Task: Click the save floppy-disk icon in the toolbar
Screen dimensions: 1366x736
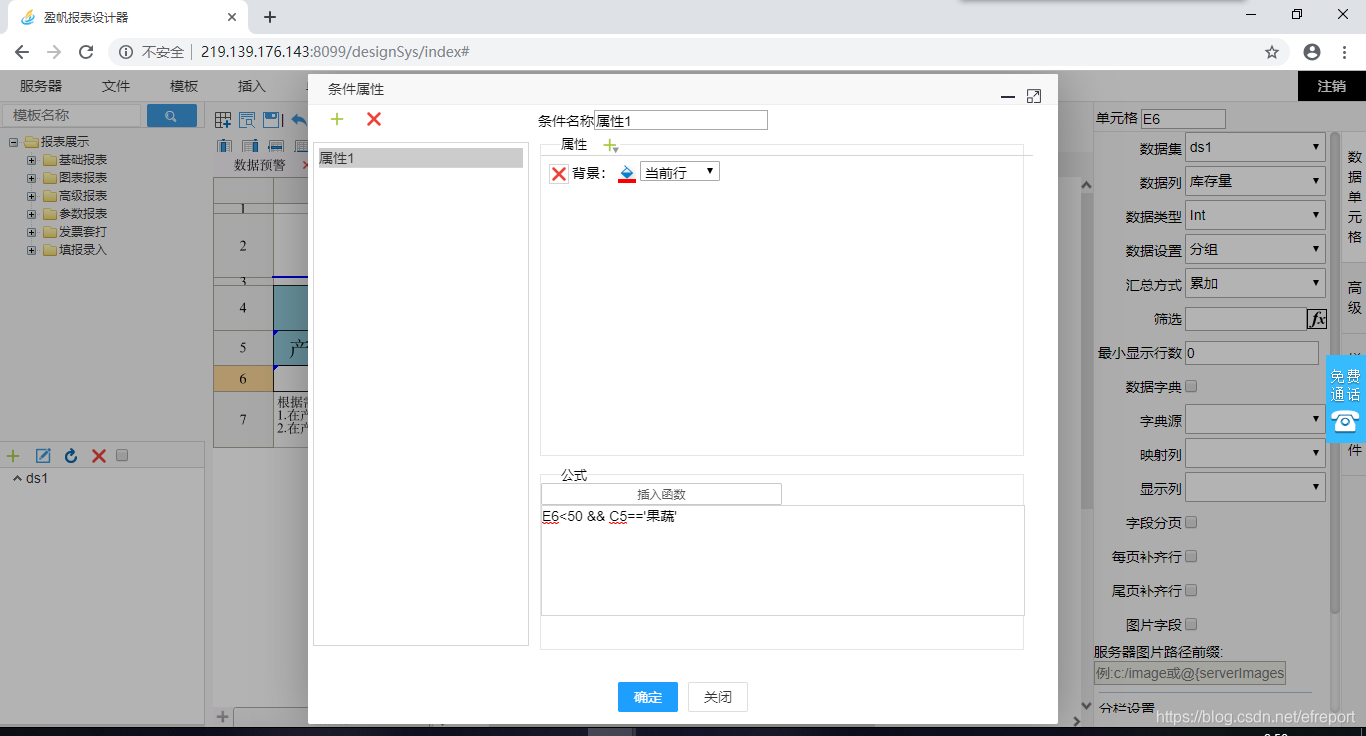Action: click(271, 120)
